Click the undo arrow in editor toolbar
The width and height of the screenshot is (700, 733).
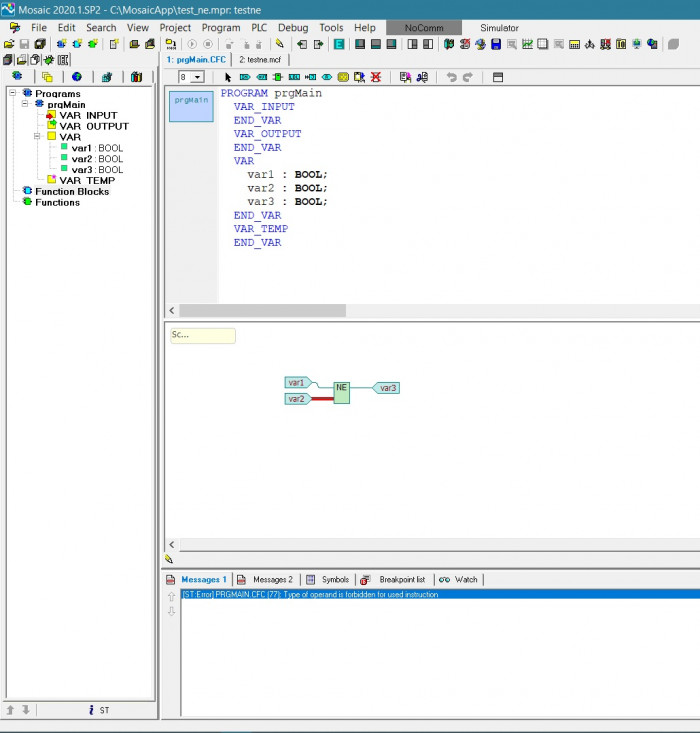tap(451, 77)
